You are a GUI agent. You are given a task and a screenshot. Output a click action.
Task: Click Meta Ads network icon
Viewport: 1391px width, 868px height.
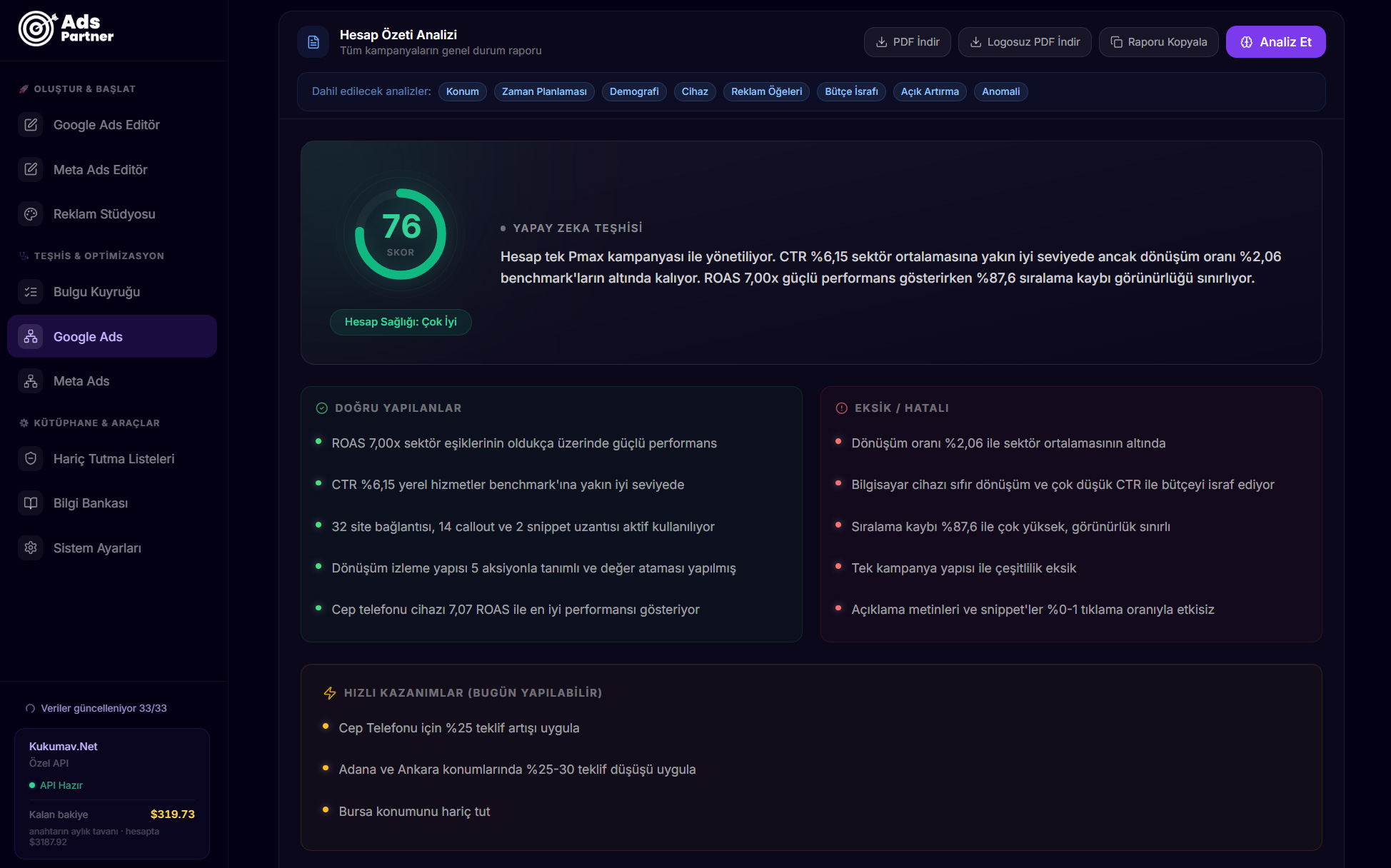point(31,381)
